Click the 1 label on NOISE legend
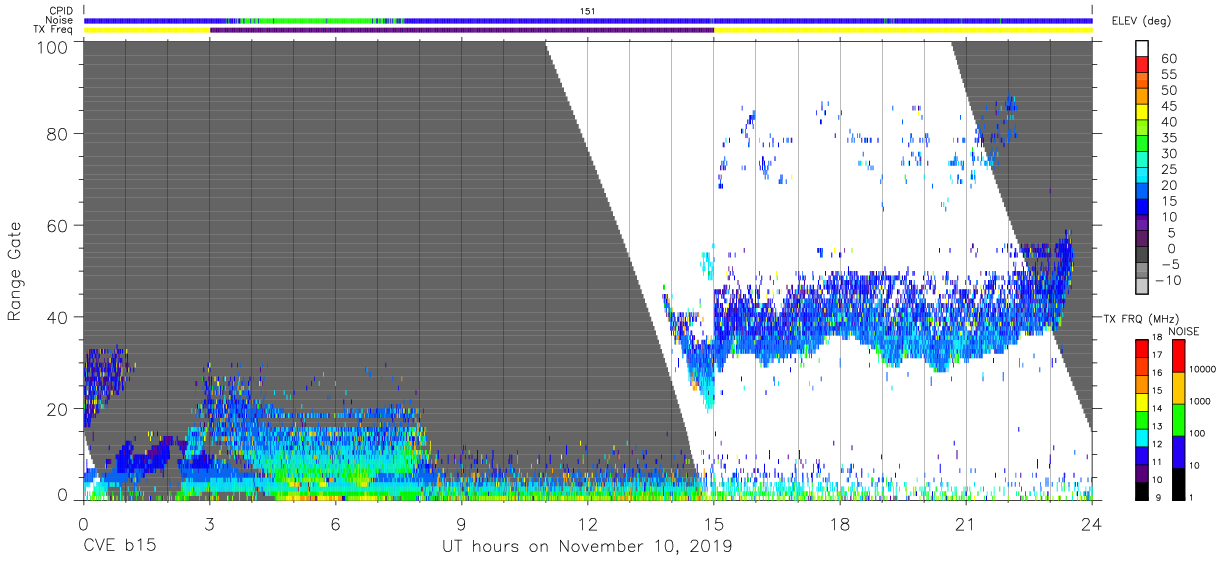The height and width of the screenshot is (567, 1228). click(x=1193, y=497)
